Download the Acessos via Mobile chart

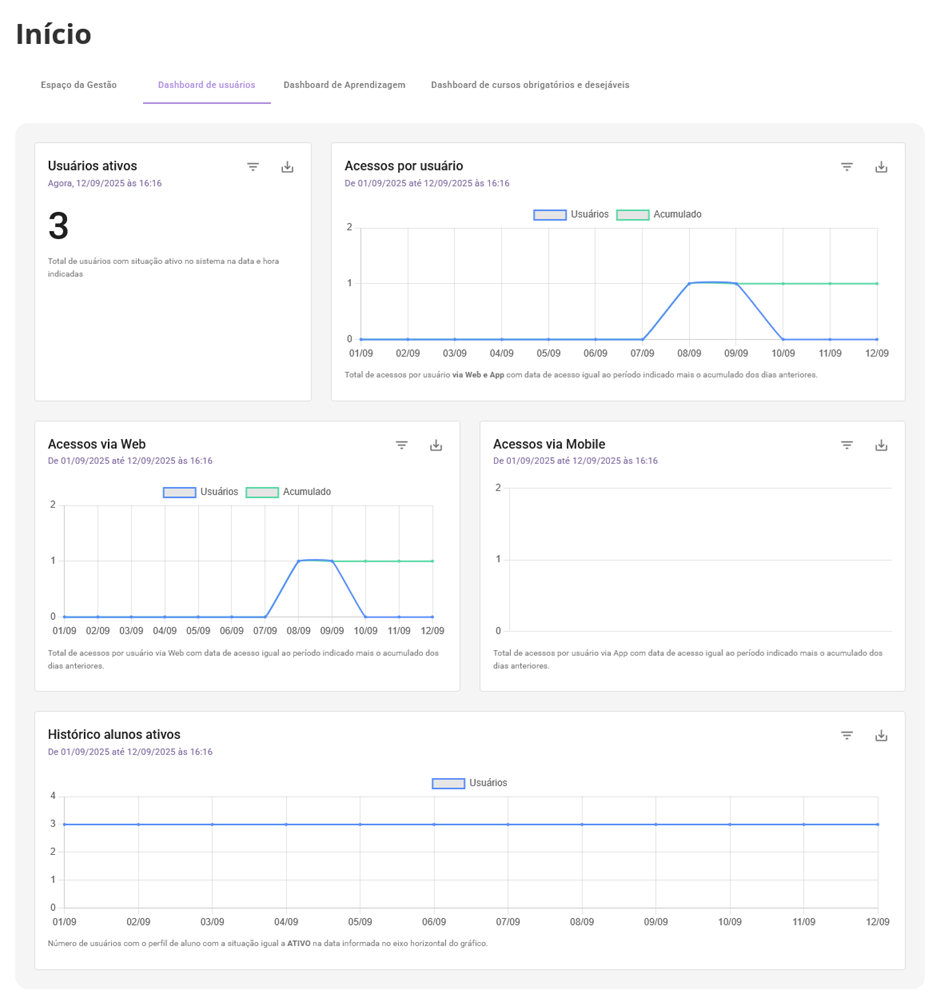click(881, 445)
